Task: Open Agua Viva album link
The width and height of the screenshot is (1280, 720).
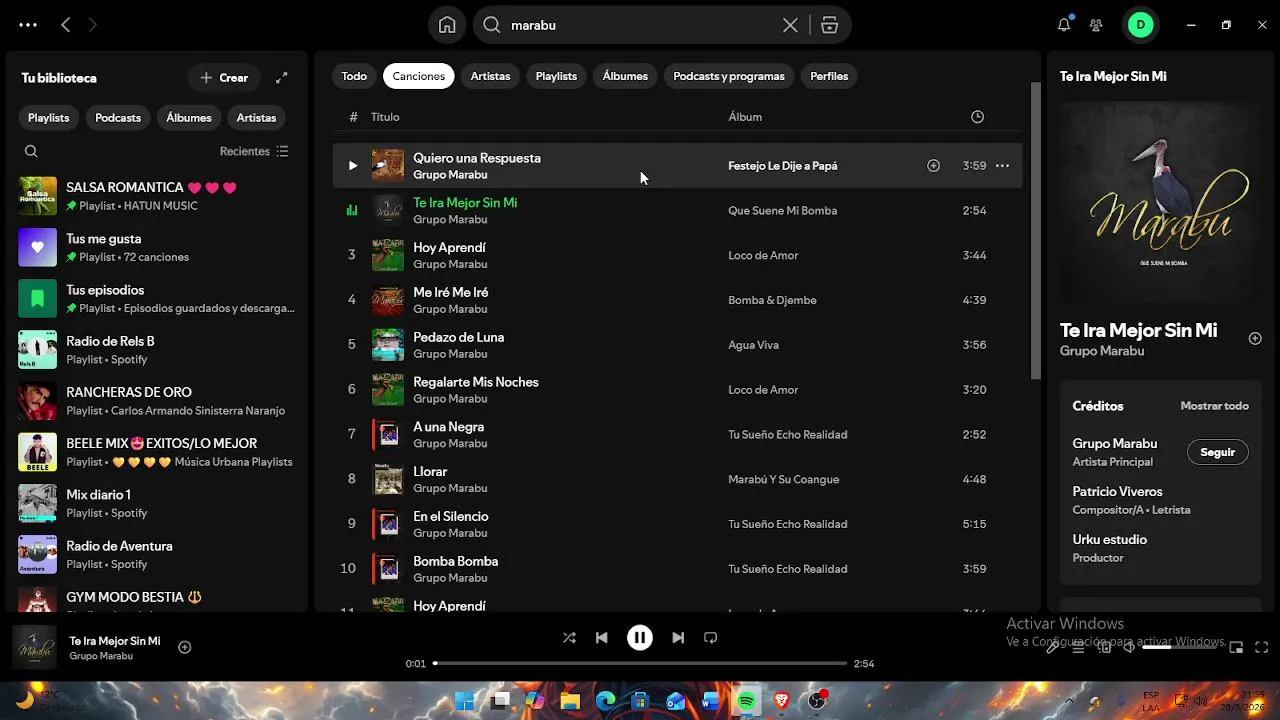Action: (x=753, y=345)
